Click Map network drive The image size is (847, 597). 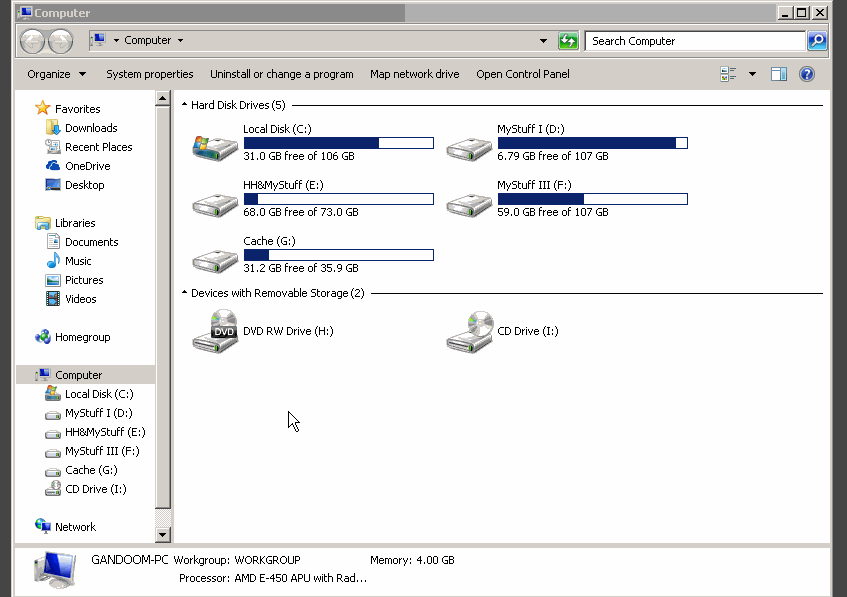tap(414, 74)
